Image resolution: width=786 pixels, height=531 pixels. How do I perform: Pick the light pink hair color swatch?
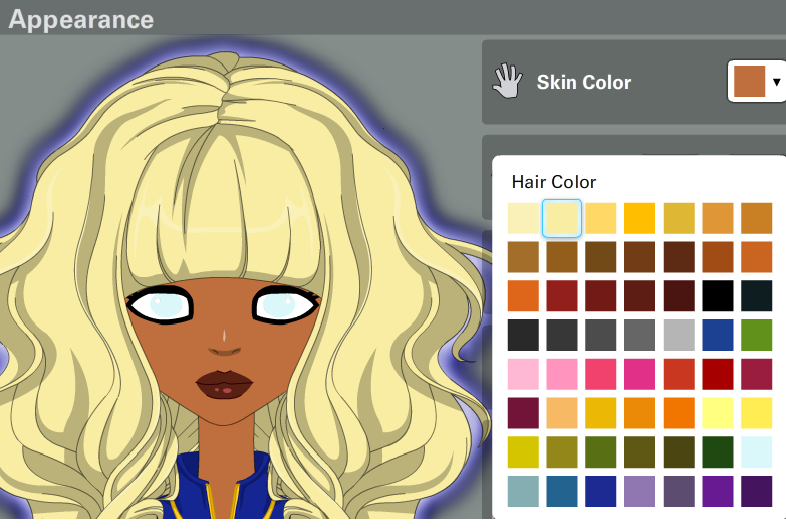[524, 374]
